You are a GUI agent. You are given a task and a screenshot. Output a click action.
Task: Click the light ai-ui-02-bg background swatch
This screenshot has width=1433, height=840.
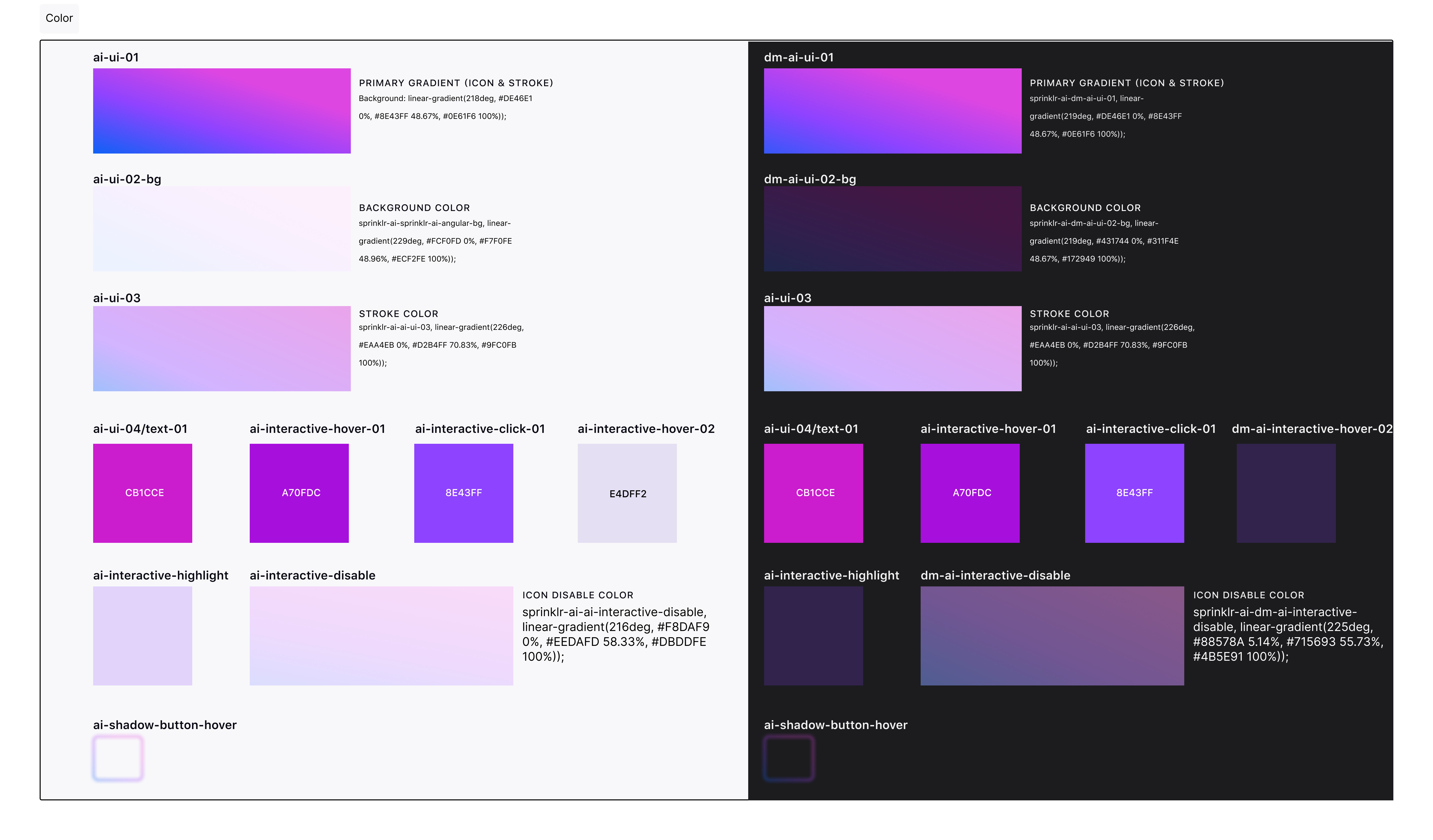(x=222, y=229)
